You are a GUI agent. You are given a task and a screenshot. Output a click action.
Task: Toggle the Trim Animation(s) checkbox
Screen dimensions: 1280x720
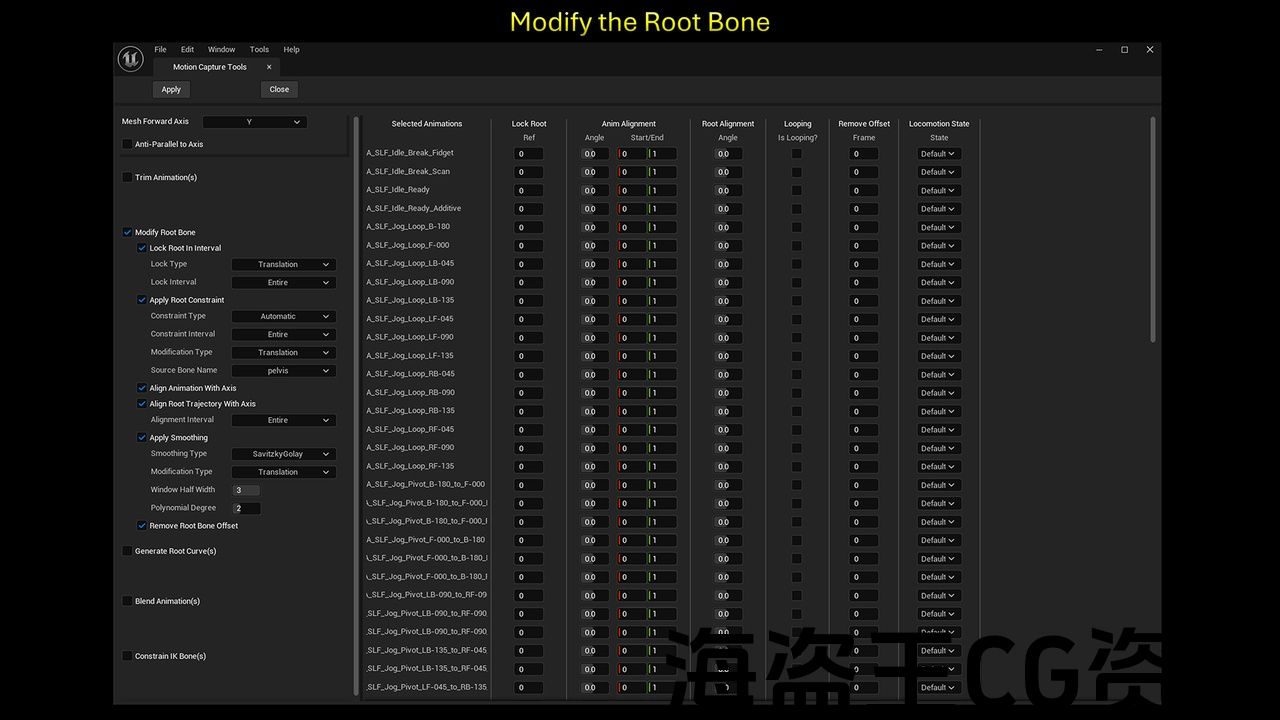coord(127,178)
